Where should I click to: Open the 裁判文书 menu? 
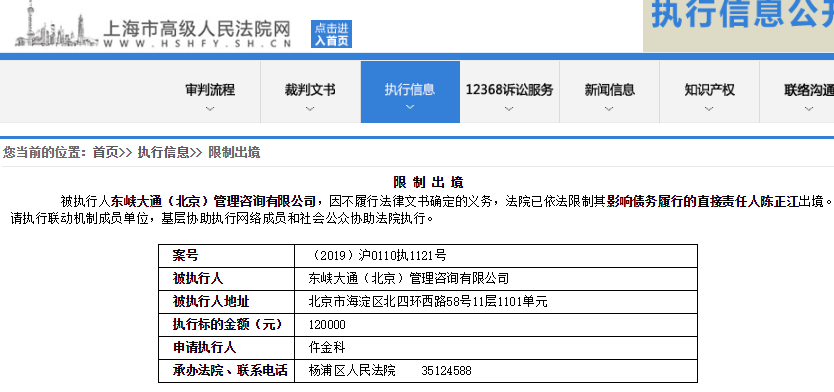[x=310, y=91]
